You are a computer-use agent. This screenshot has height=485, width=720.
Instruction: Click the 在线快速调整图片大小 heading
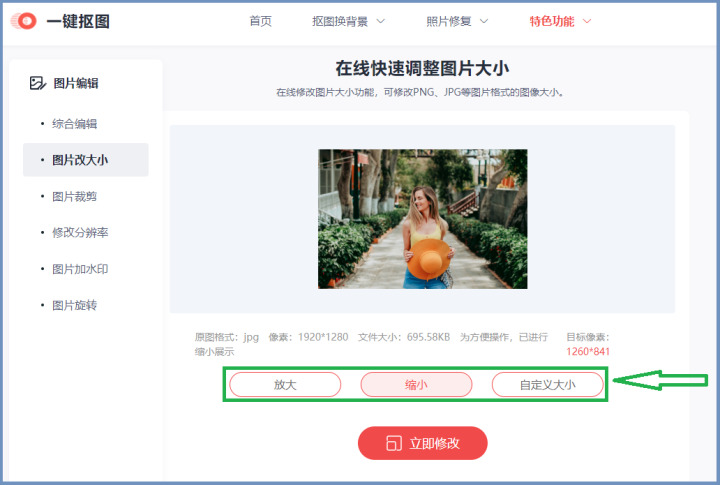pos(422,68)
